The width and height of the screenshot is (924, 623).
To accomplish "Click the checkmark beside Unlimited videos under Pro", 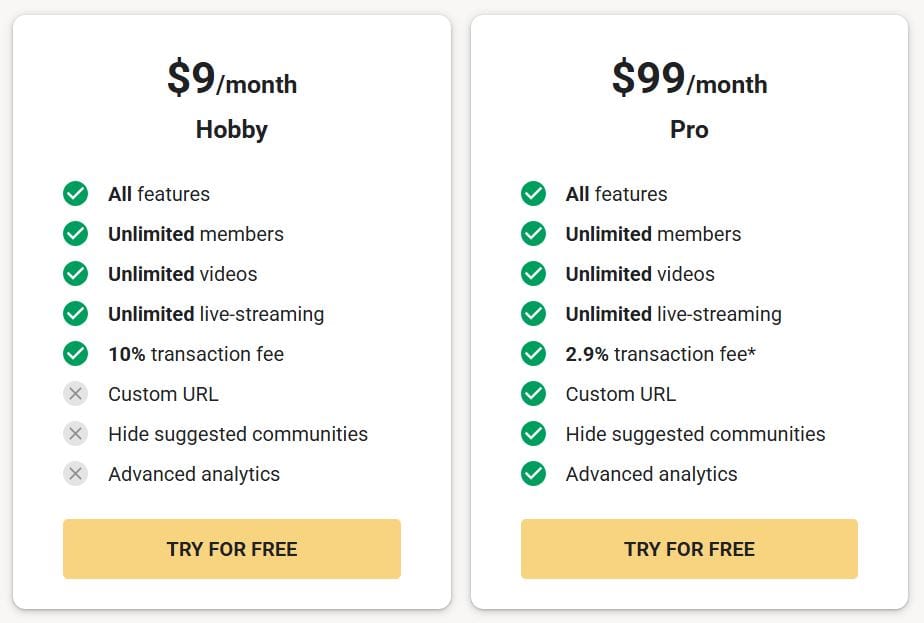I will coord(533,274).
